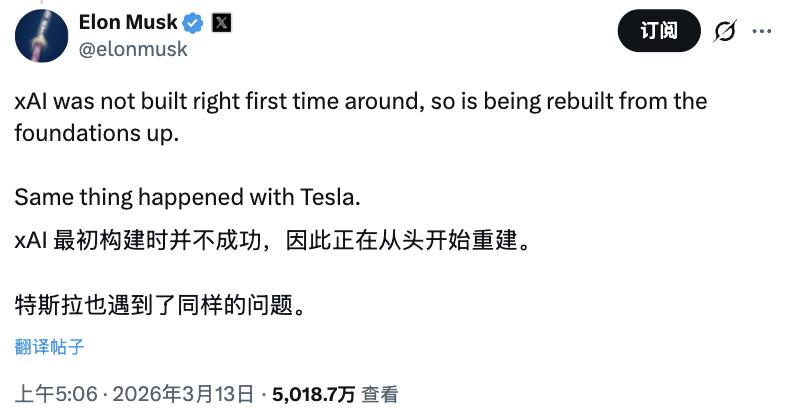Open the @elonmusk handle link
786x412 pixels.
pyautogui.click(x=132, y=47)
